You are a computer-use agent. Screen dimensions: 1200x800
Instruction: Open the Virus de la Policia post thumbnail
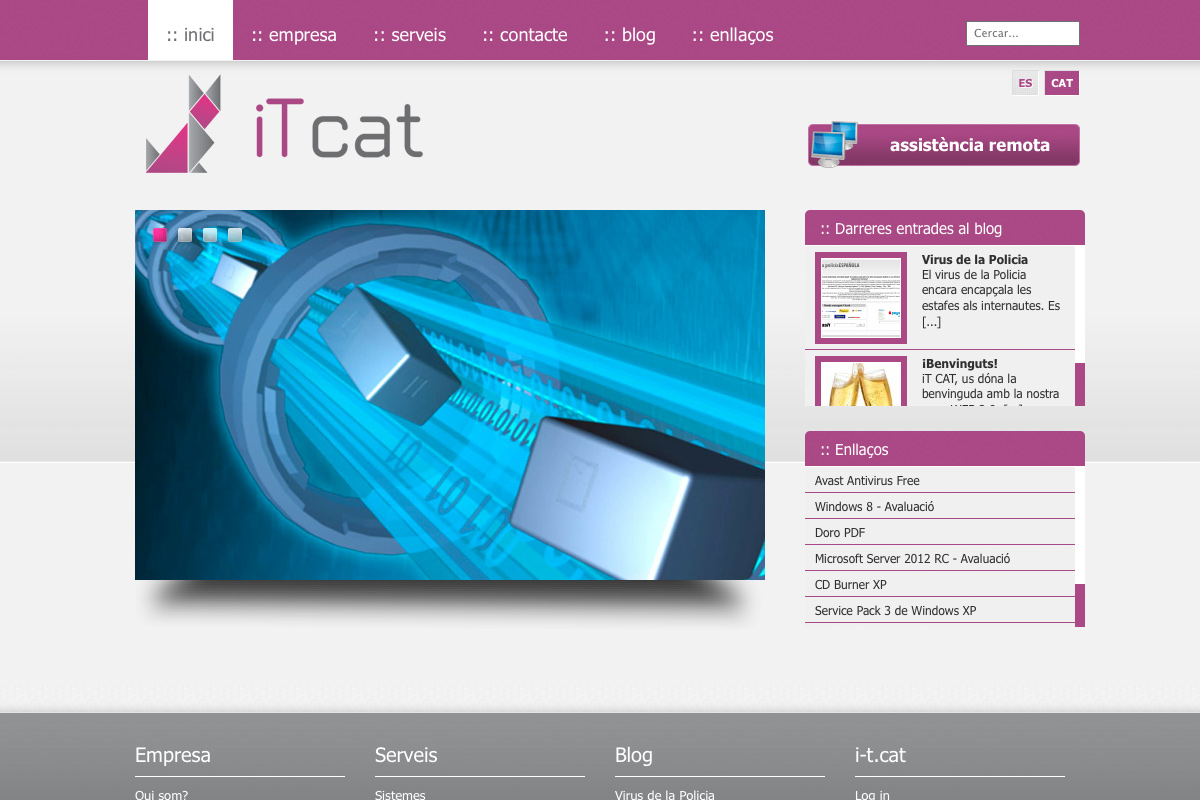(860, 298)
